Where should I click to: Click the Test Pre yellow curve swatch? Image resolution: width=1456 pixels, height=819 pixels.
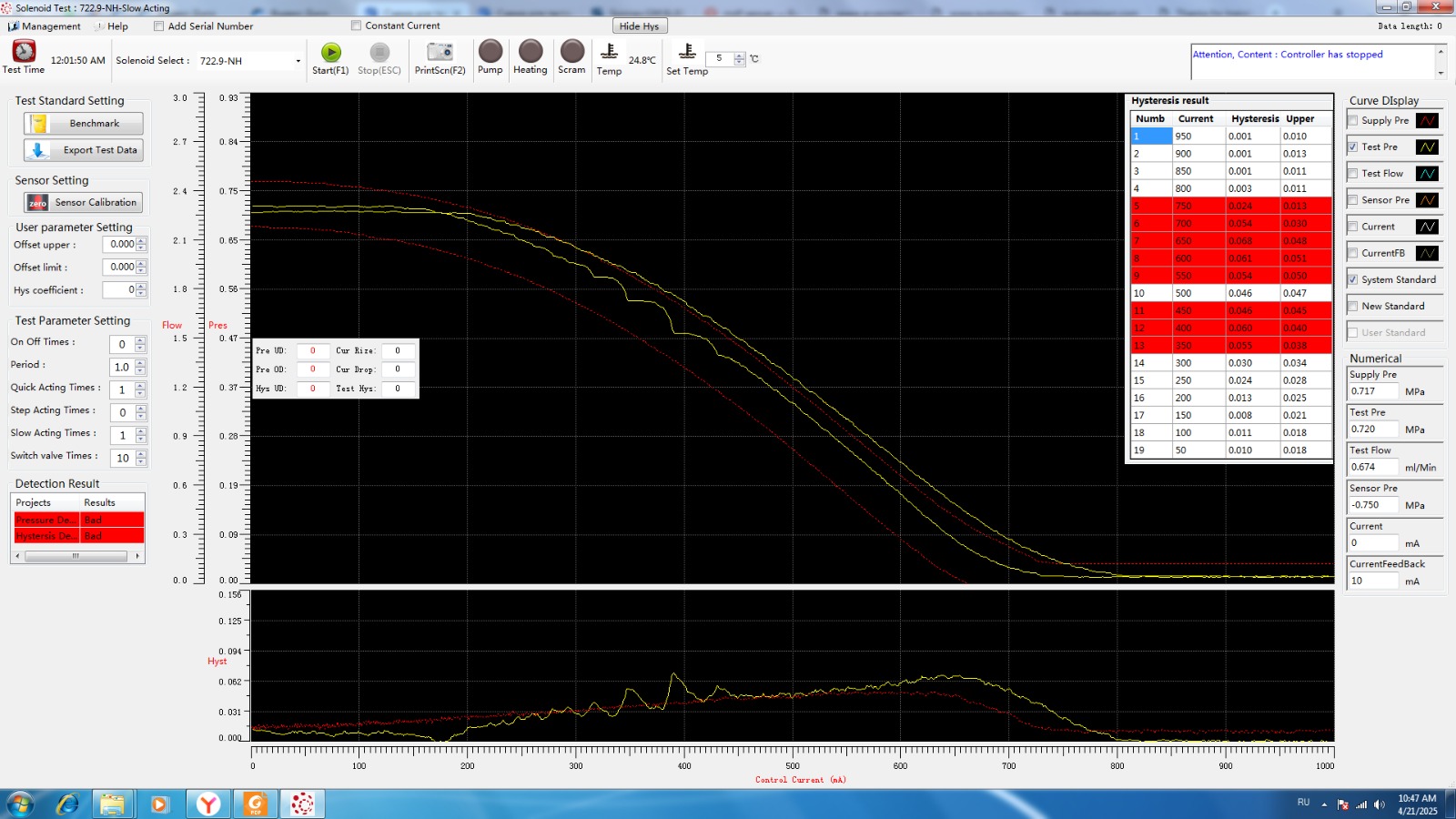click(x=1427, y=147)
